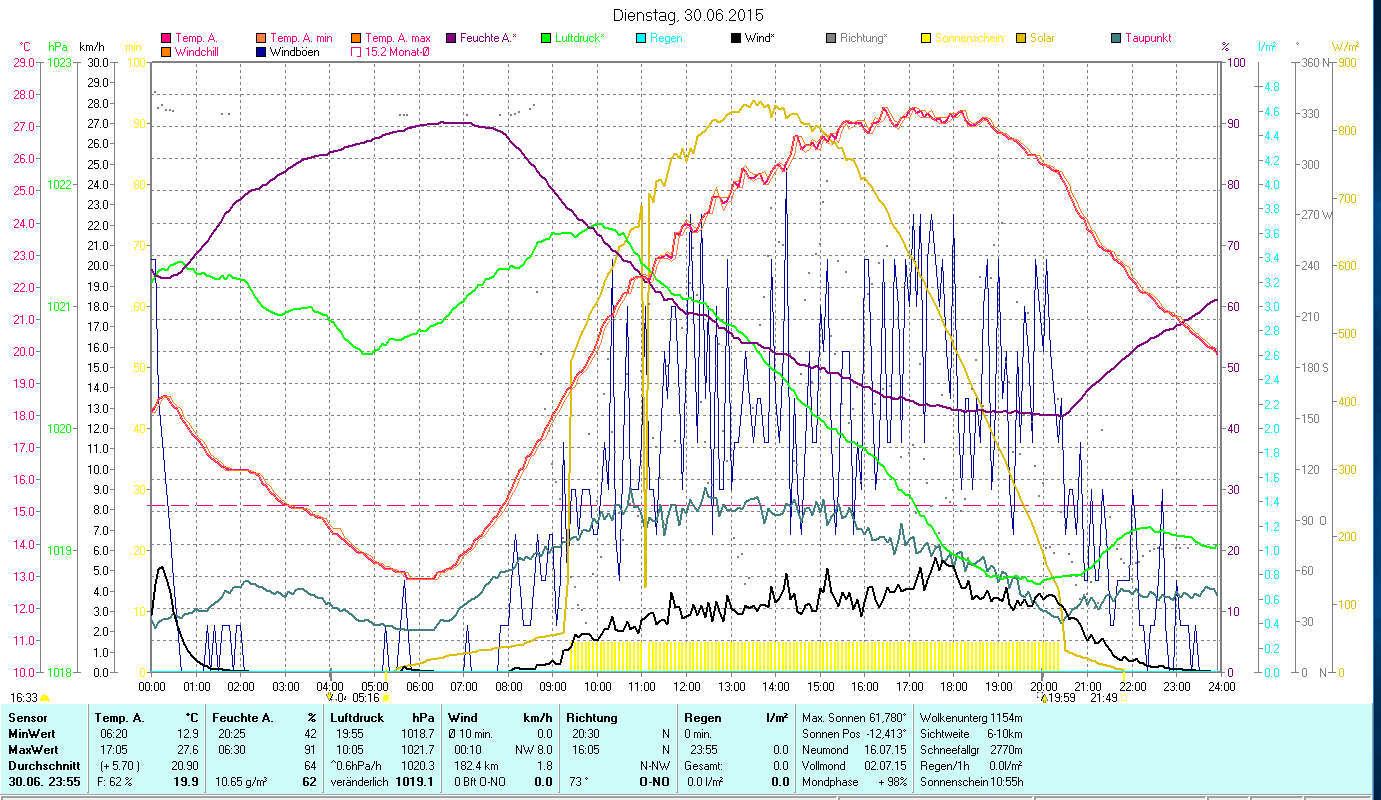Click the '10.65 g/m²' humidity value

pyautogui.click(x=242, y=782)
